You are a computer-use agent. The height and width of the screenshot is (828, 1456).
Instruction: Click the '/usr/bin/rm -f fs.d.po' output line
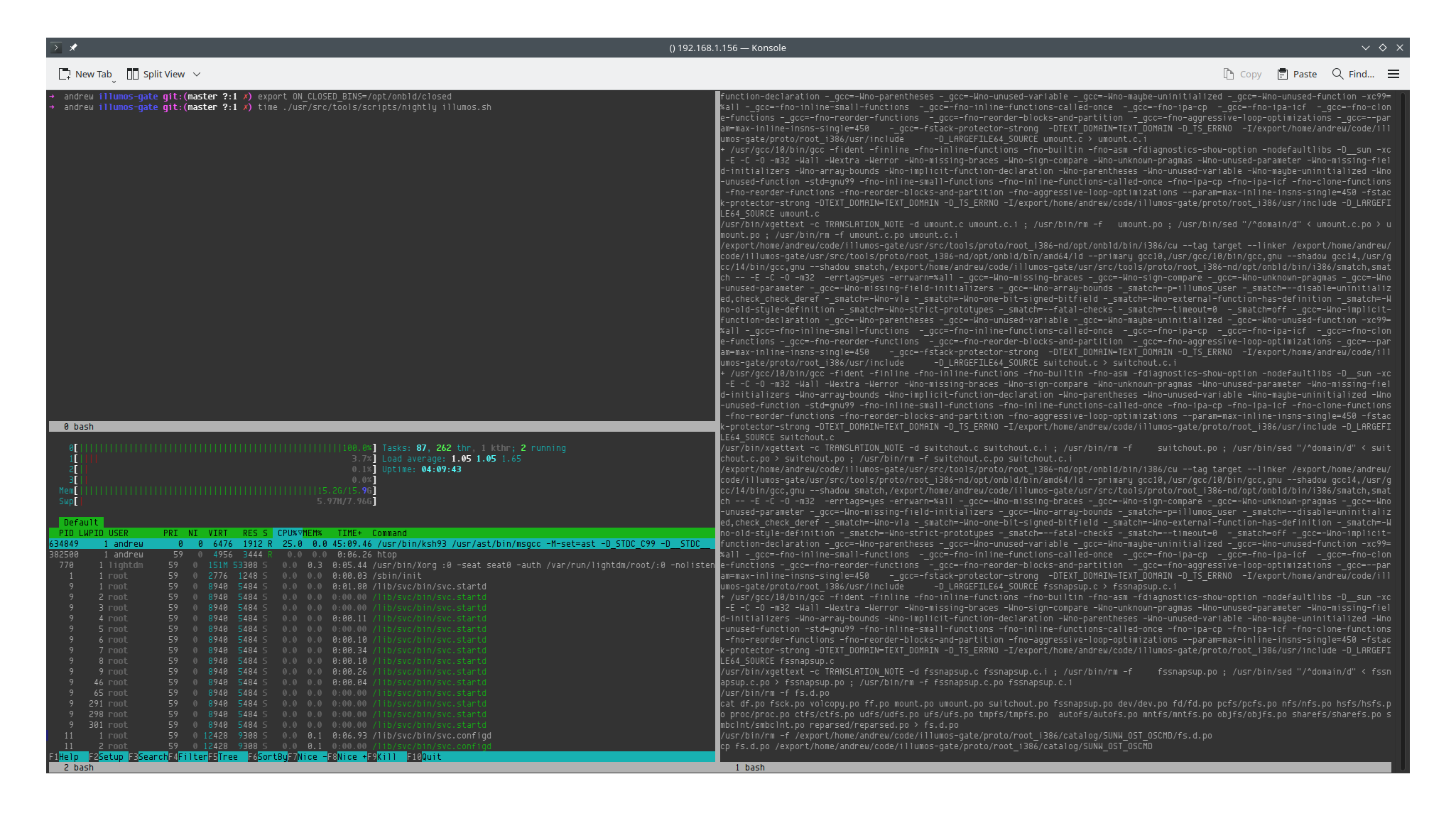pyautogui.click(x=775, y=693)
